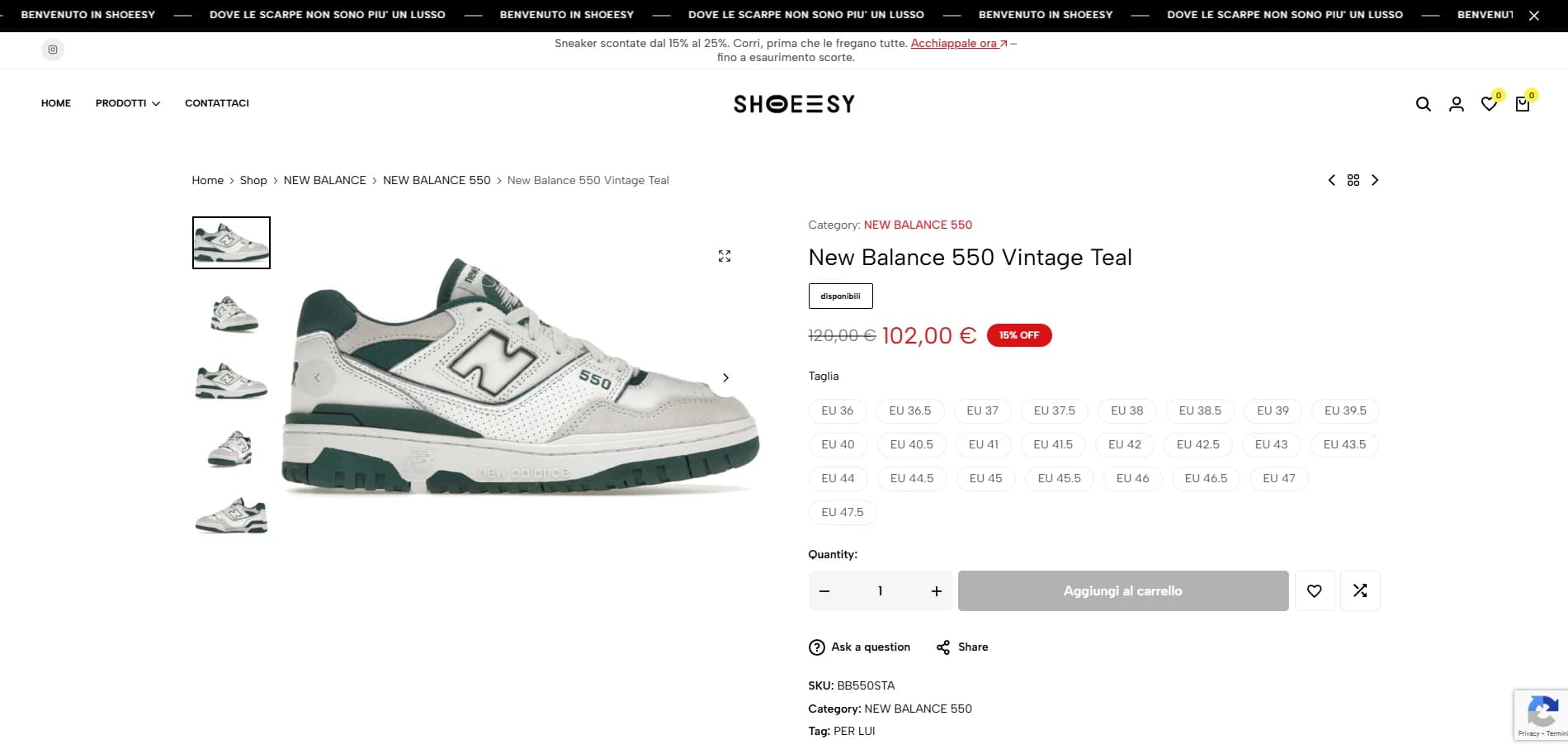Expand product image to fullscreen

[725, 256]
